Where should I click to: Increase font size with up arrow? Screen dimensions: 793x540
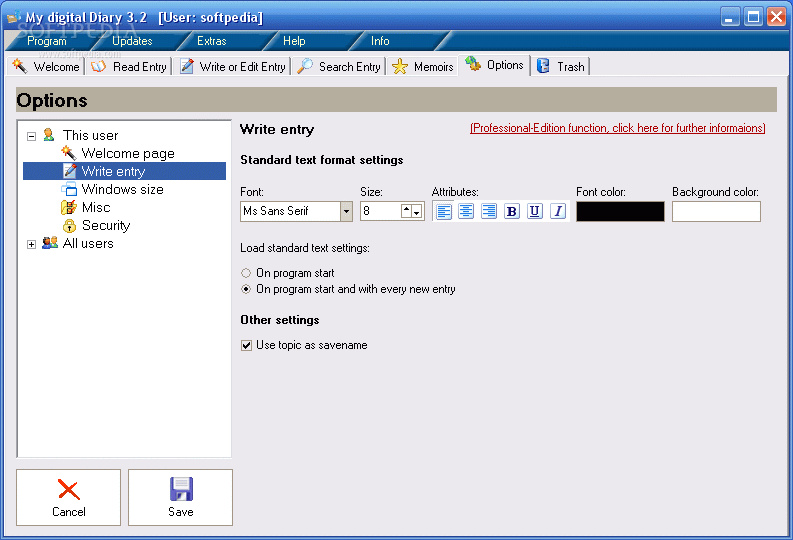point(407,211)
